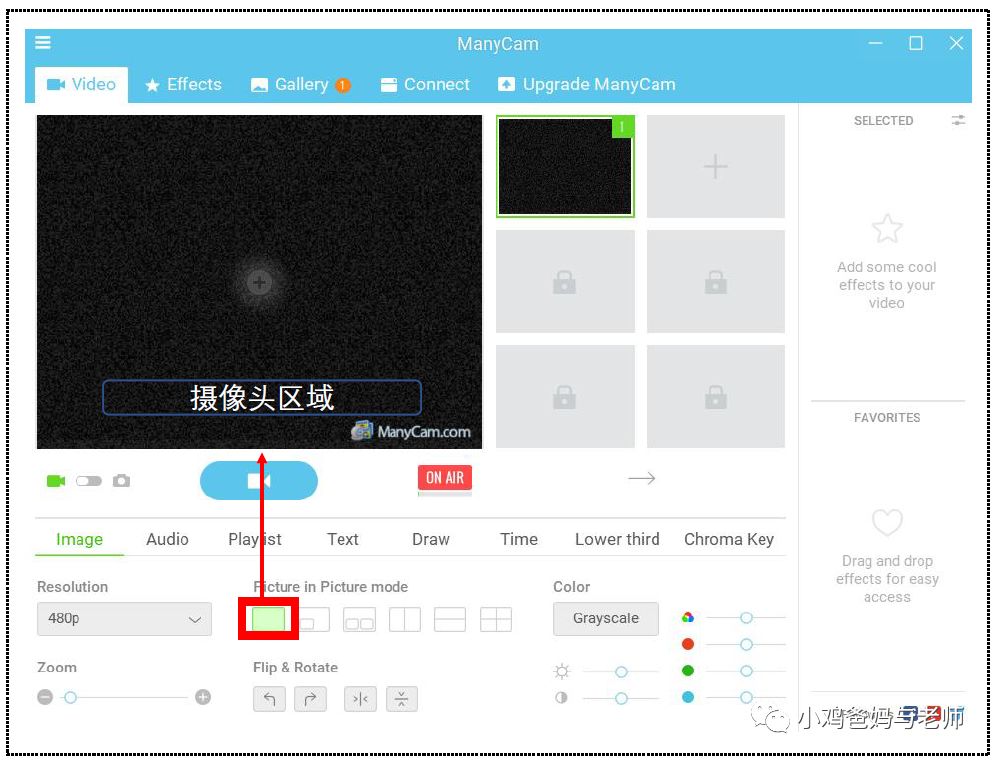Open selected effects settings sliders icon
The image size is (997, 762).
pos(958,120)
